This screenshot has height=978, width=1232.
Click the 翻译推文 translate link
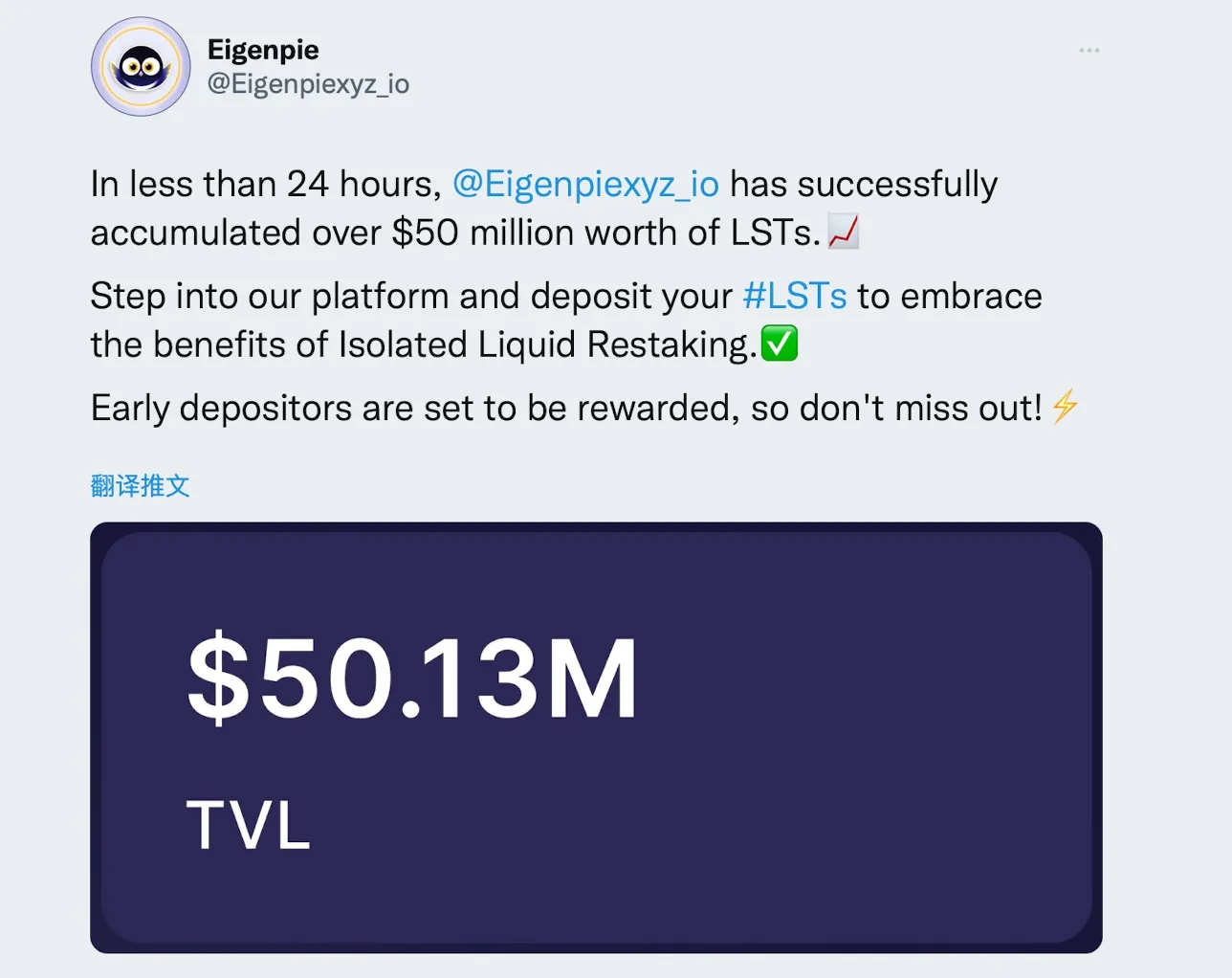click(x=140, y=485)
